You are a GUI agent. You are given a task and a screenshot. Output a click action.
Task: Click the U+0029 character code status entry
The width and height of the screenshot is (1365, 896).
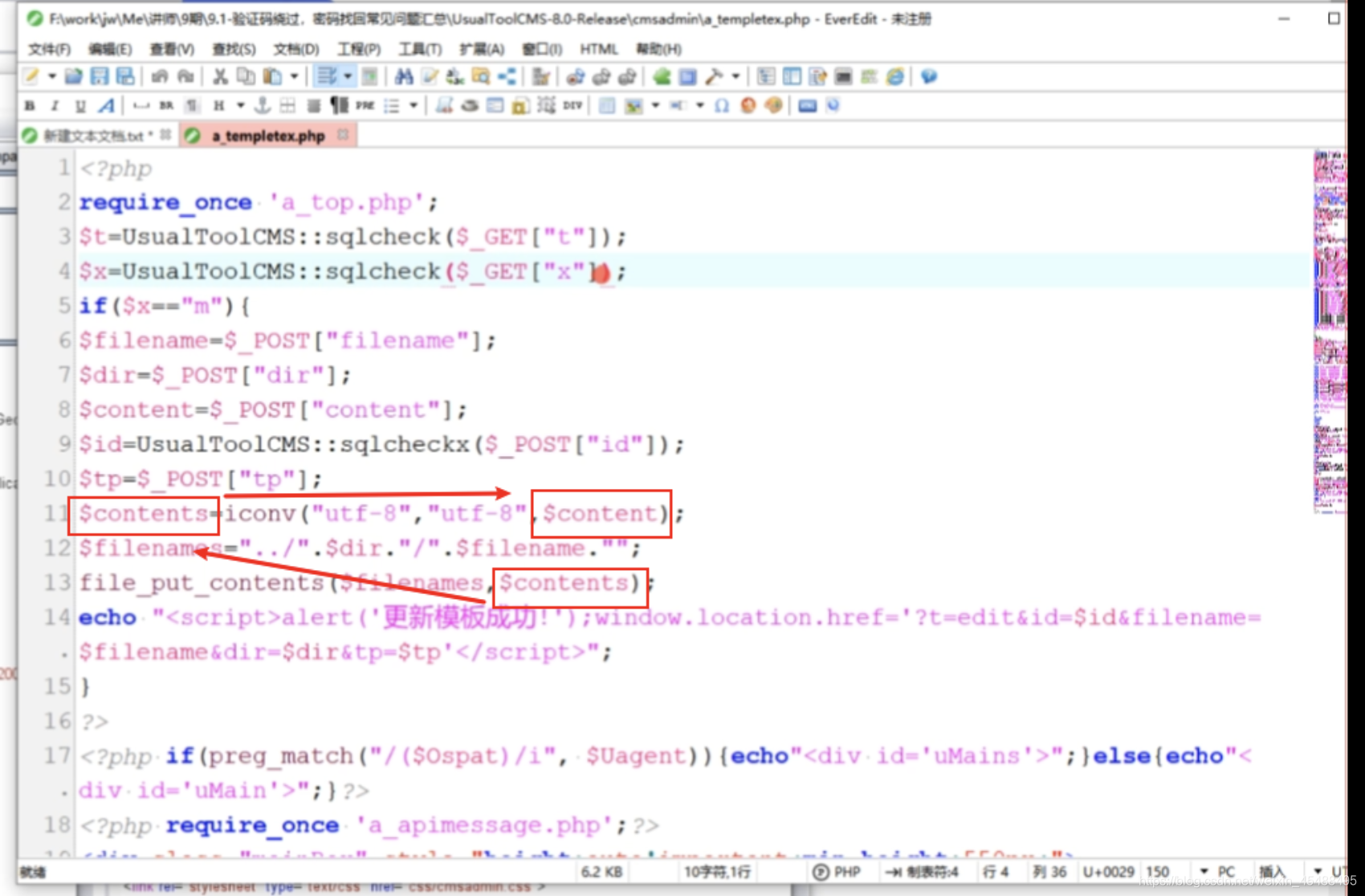click(1108, 872)
